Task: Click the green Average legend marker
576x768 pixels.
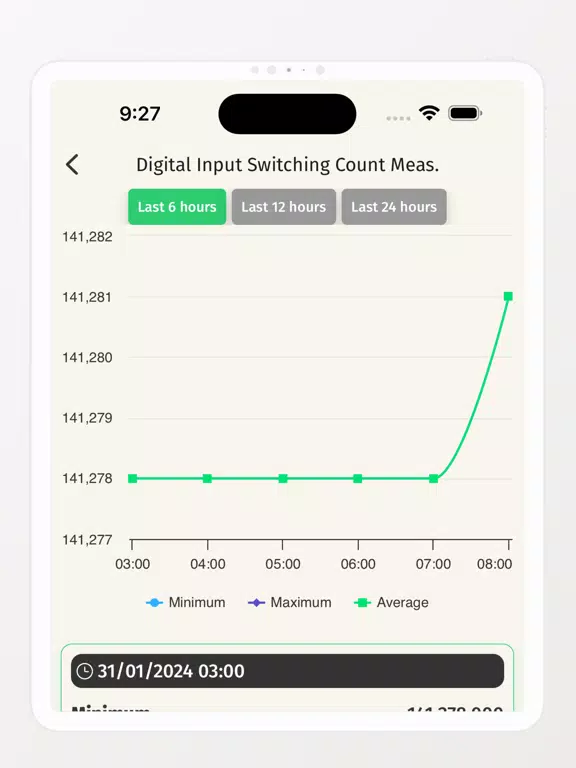Action: [x=362, y=603]
